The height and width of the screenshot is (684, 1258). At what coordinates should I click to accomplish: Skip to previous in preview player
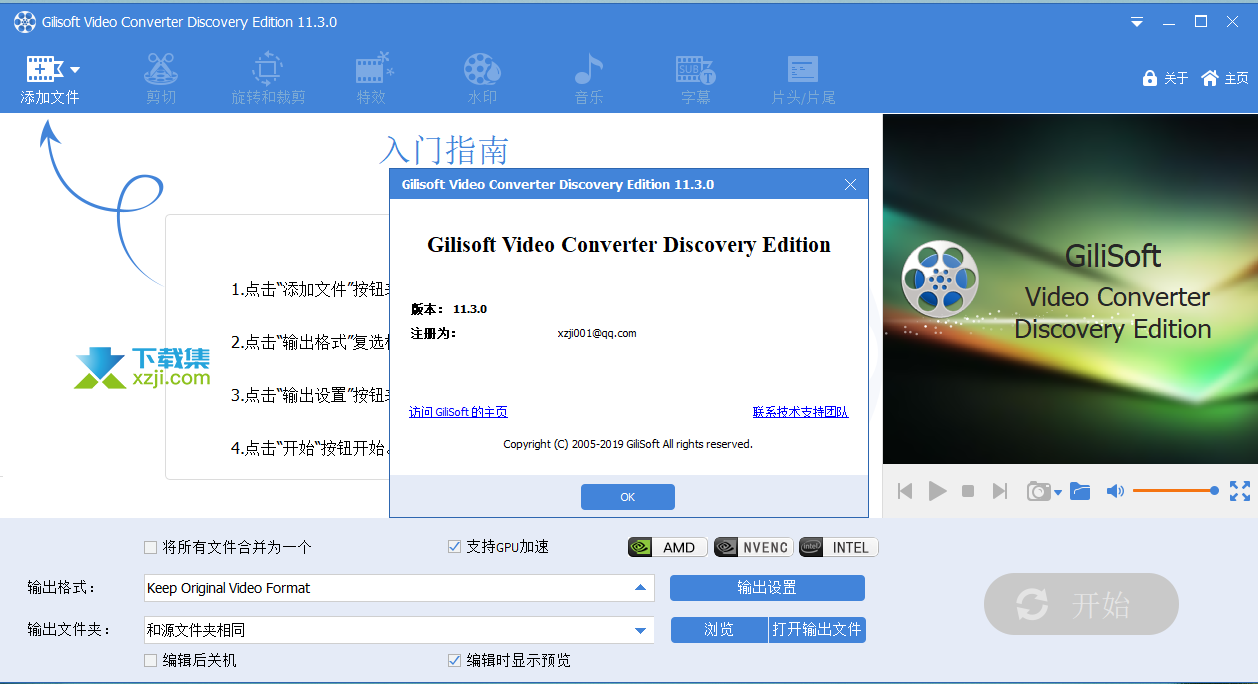click(905, 491)
